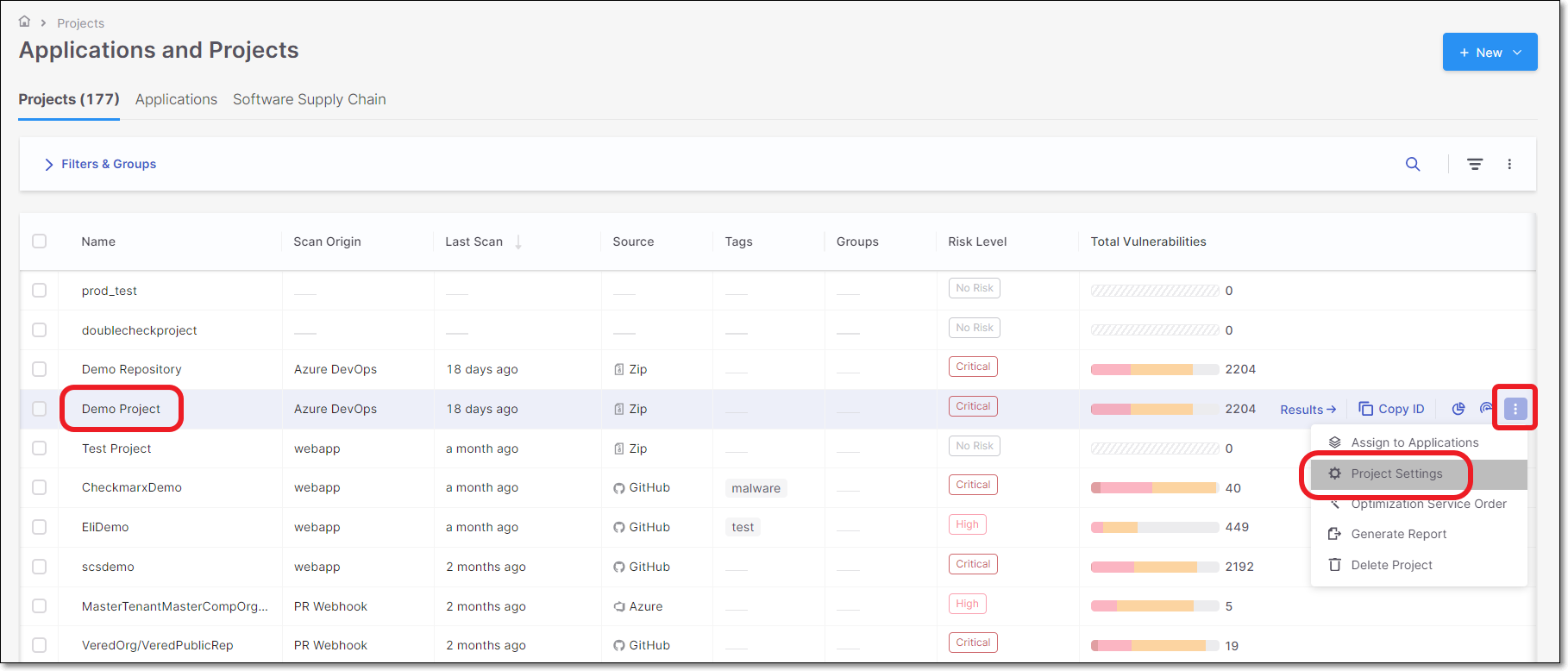The height and width of the screenshot is (671, 1568).
Task: Tick the CheckmarxDemo checkbox
Action: point(40,487)
